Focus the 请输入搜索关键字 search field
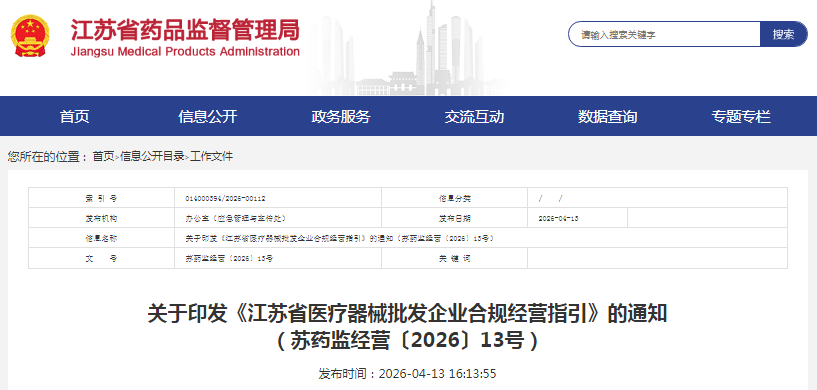 (x=664, y=34)
